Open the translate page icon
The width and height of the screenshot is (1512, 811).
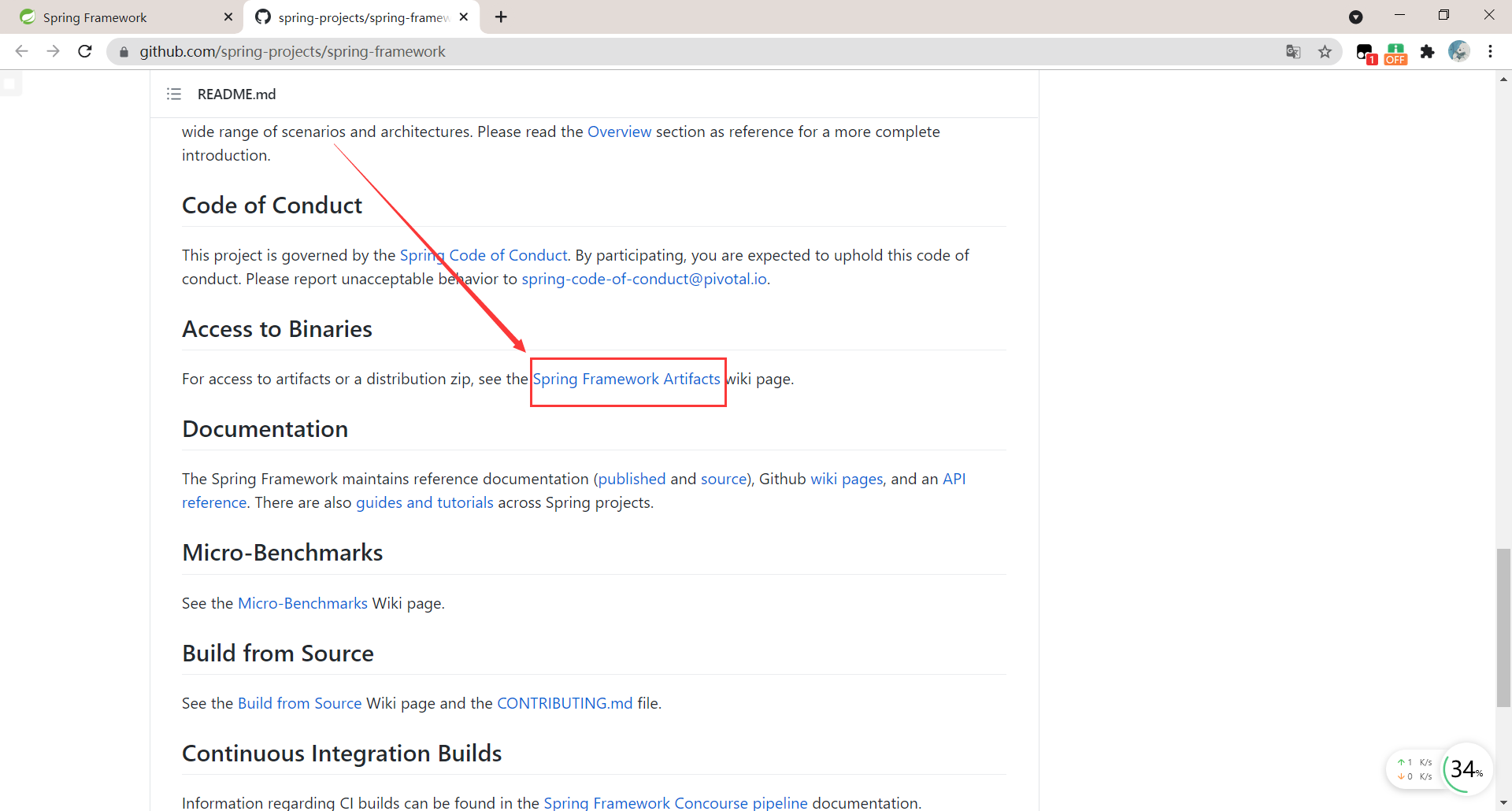point(1293,52)
